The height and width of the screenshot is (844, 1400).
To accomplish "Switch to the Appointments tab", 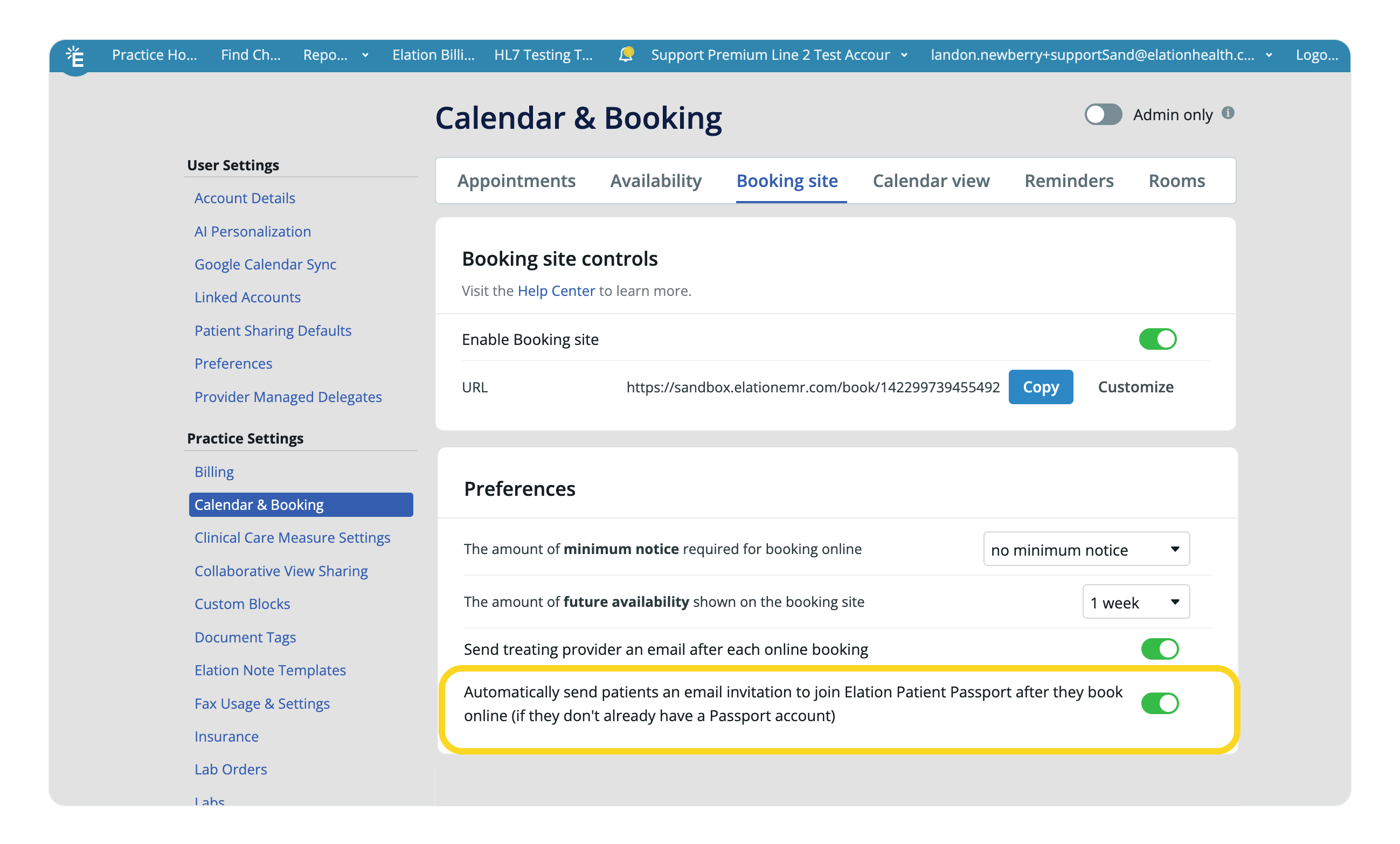I will tap(516, 181).
